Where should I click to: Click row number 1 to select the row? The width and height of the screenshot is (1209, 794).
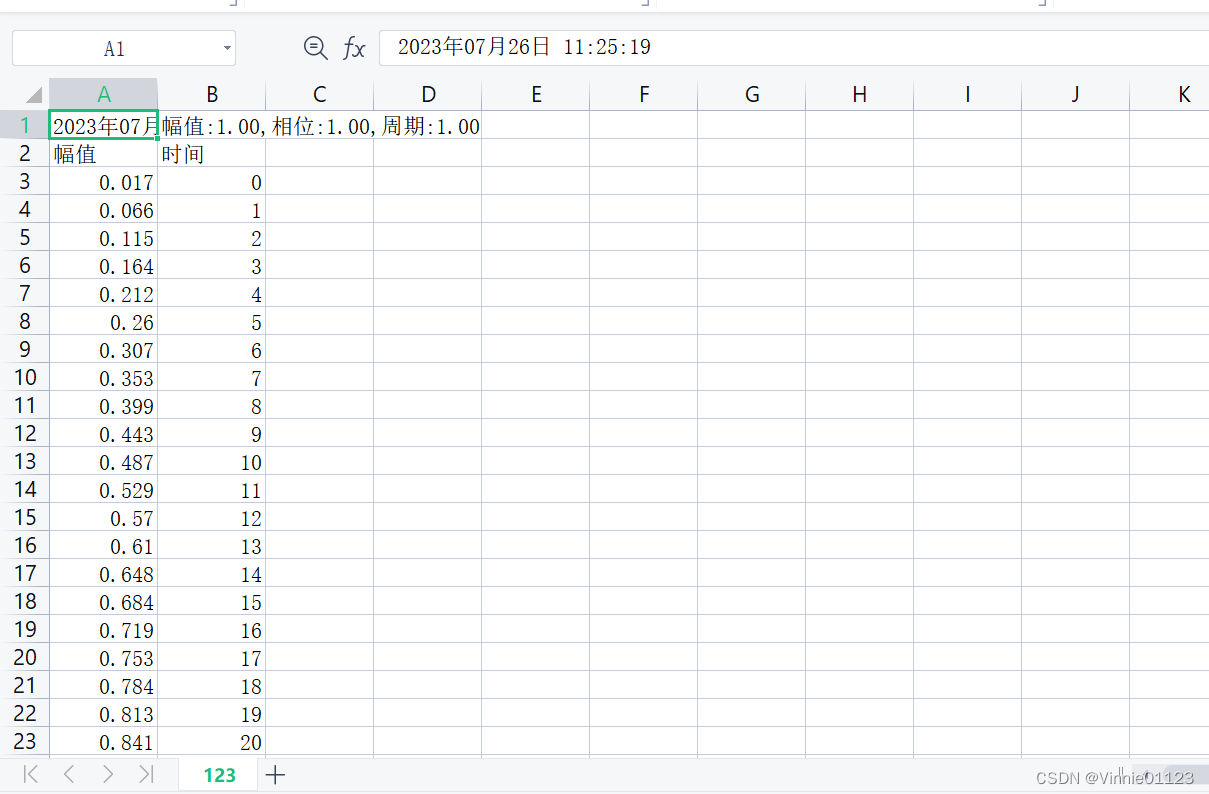[25, 125]
